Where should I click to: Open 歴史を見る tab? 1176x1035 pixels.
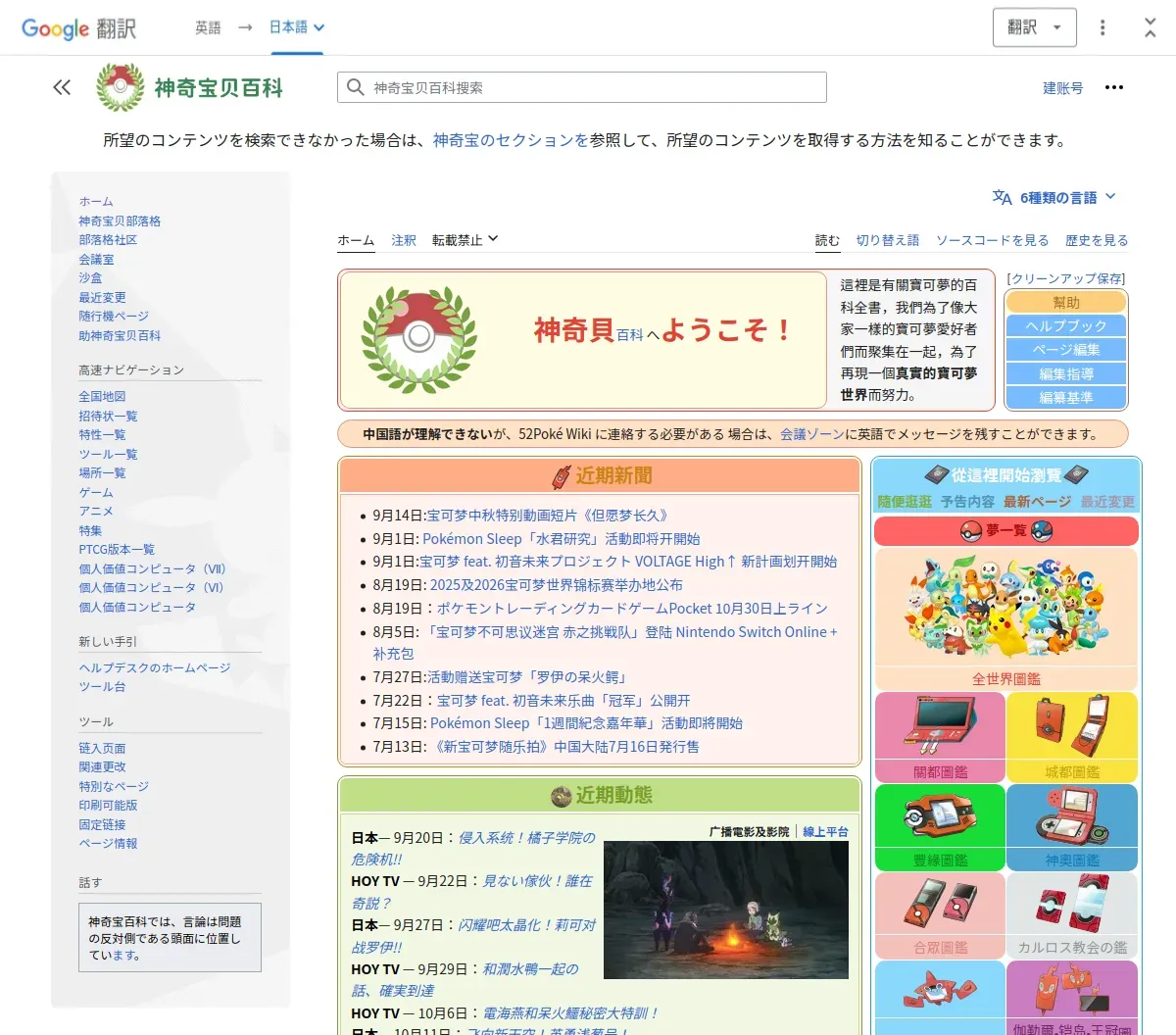[x=1097, y=240]
